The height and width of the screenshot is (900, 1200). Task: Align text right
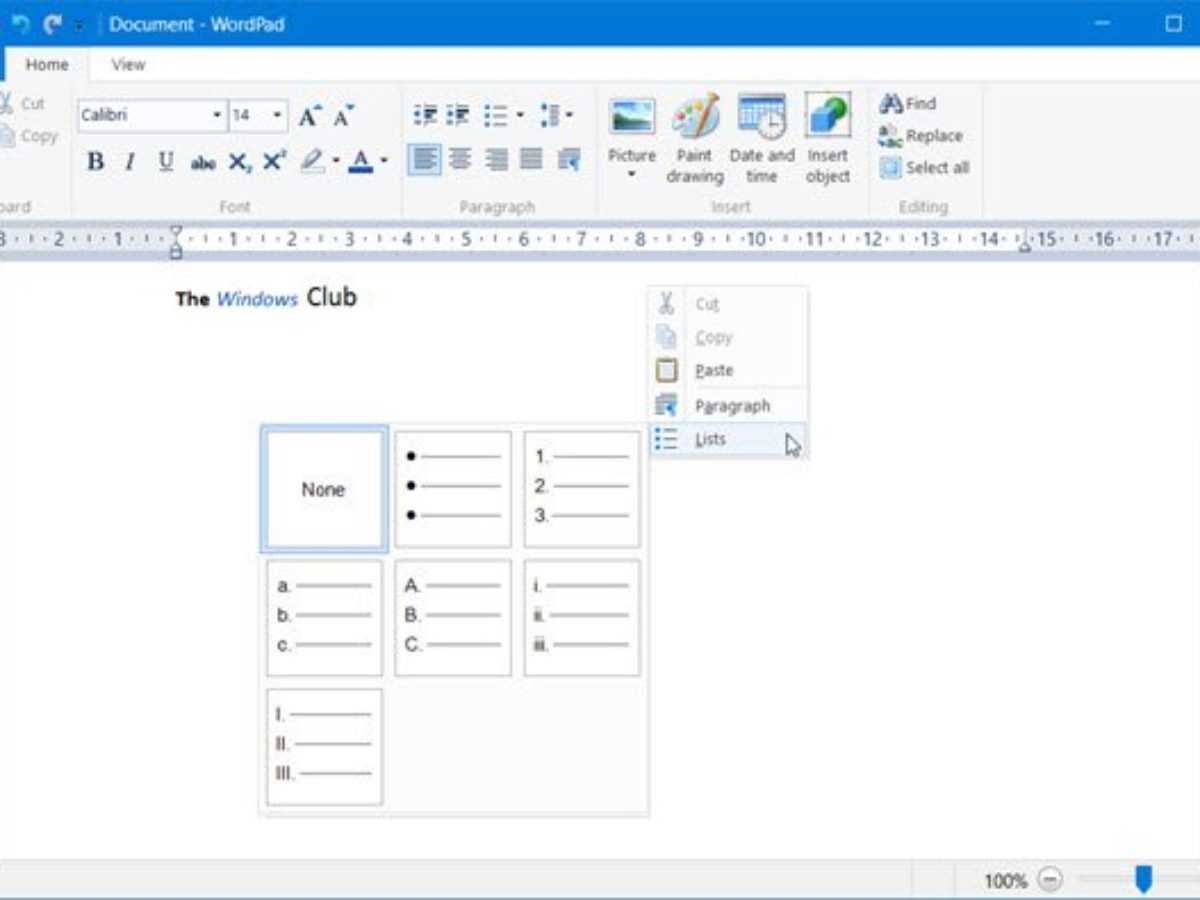(x=496, y=159)
